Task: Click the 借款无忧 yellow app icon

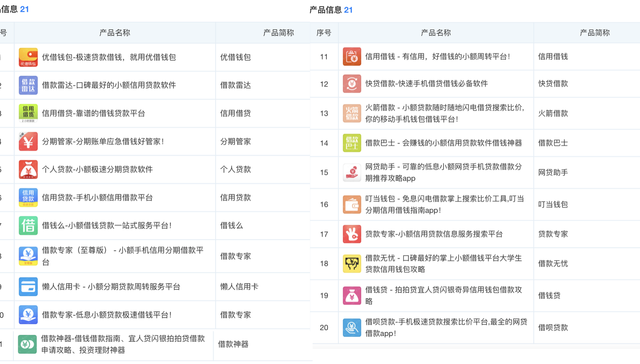Action: [352, 264]
